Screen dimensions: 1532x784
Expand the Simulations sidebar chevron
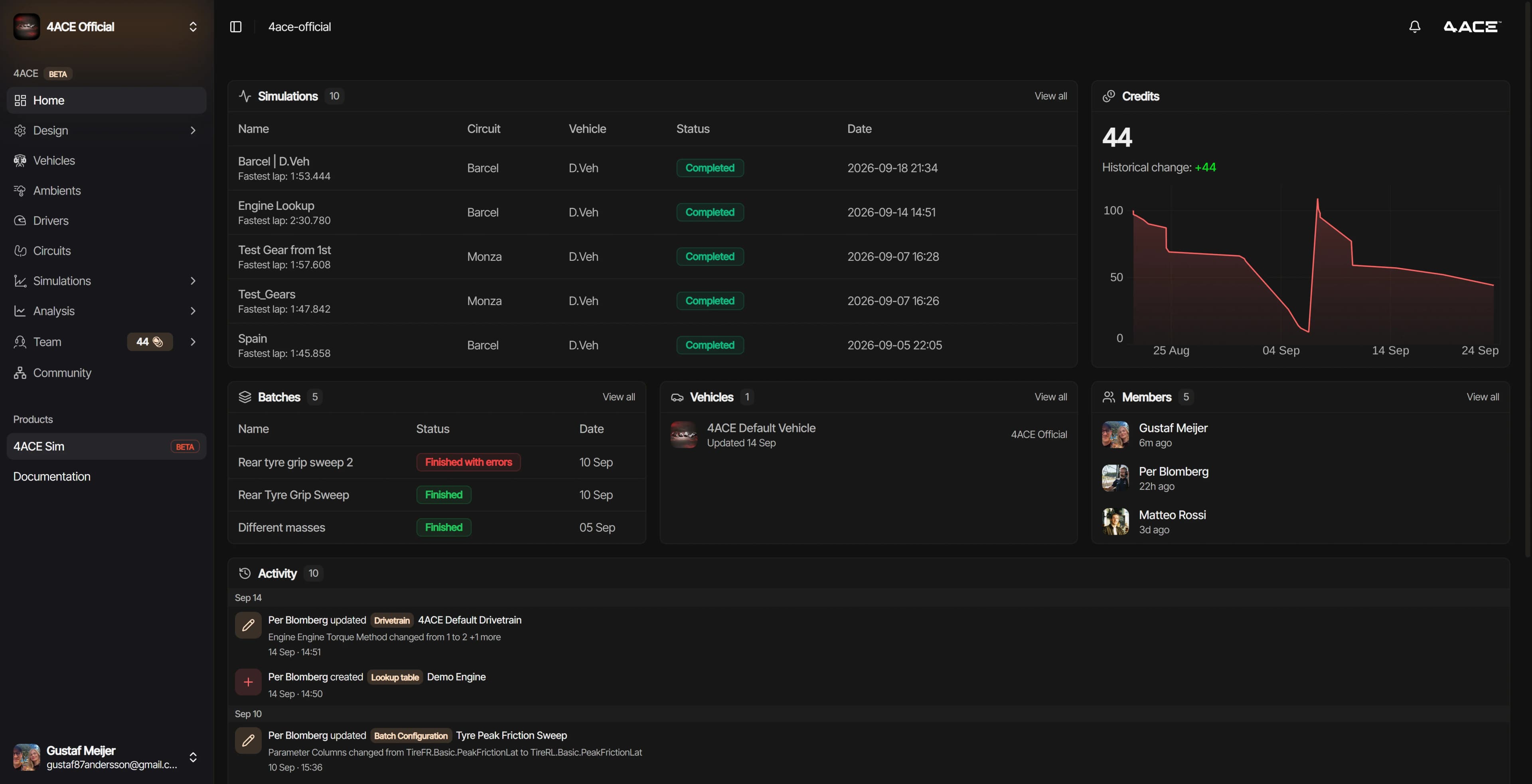click(193, 281)
